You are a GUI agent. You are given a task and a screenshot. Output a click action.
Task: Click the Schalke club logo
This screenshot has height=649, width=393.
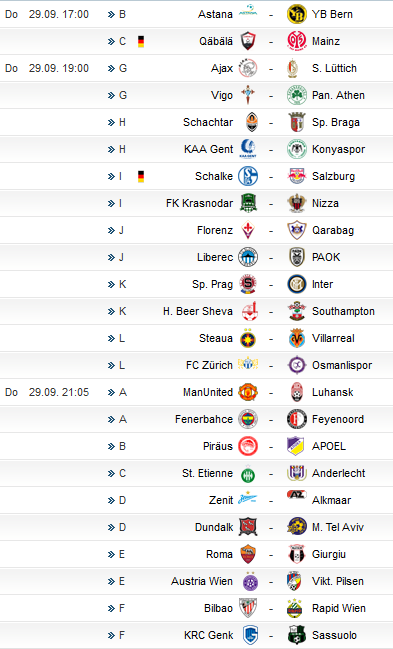pyautogui.click(x=248, y=176)
